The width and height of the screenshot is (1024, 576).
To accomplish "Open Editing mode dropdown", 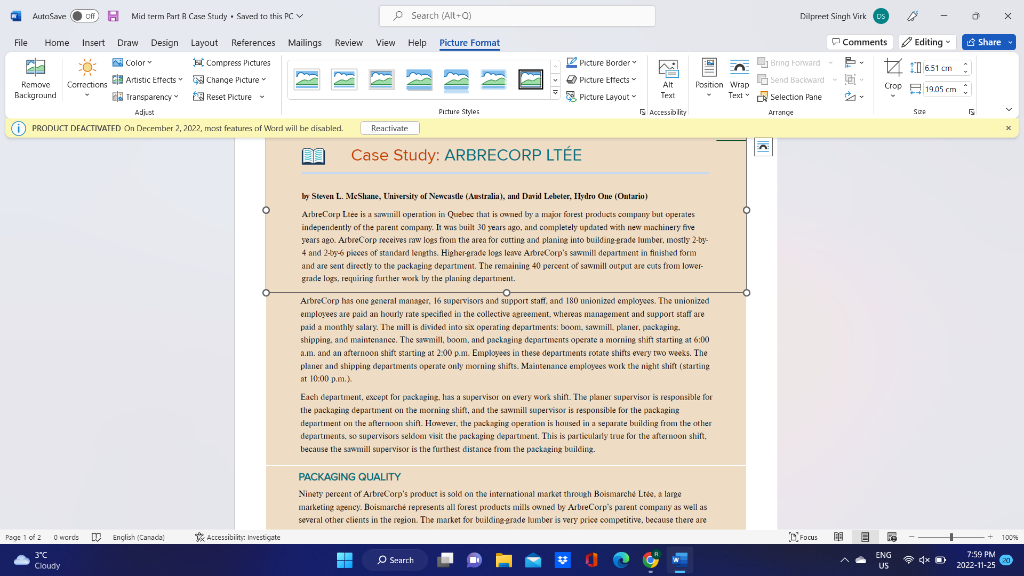I will (927, 42).
